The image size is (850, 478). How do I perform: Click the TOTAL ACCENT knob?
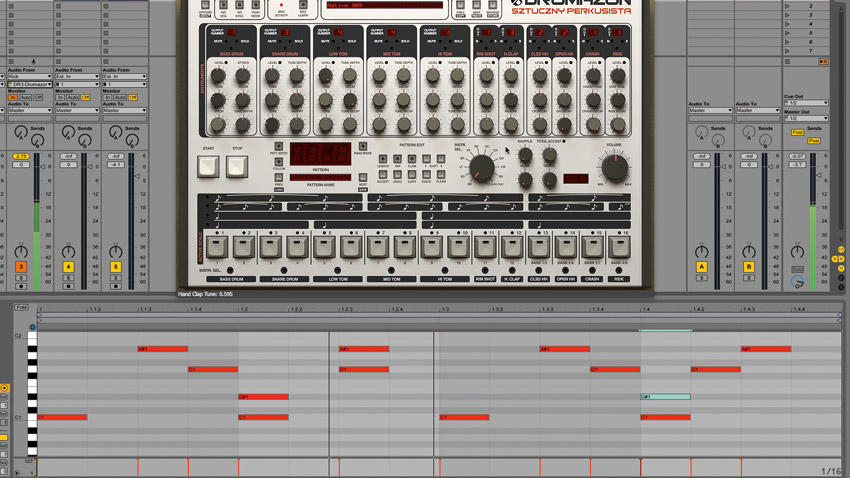(x=549, y=156)
